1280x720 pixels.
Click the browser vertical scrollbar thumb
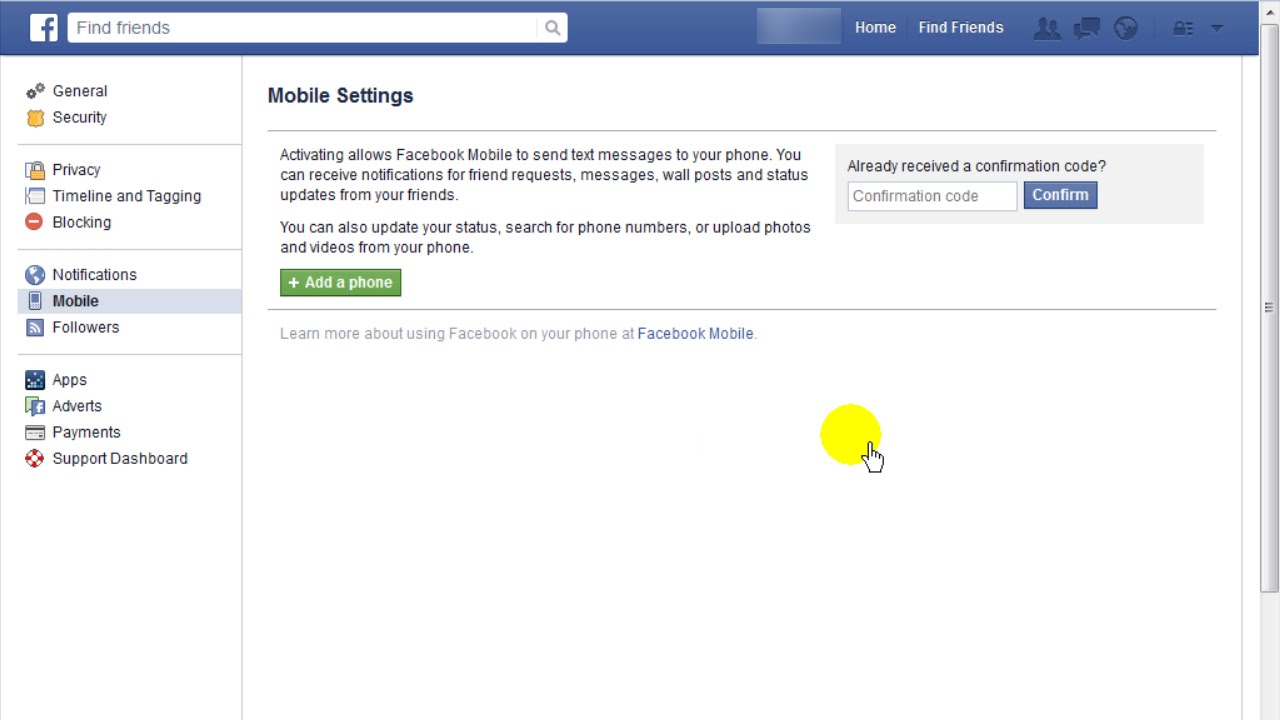coord(1269,307)
